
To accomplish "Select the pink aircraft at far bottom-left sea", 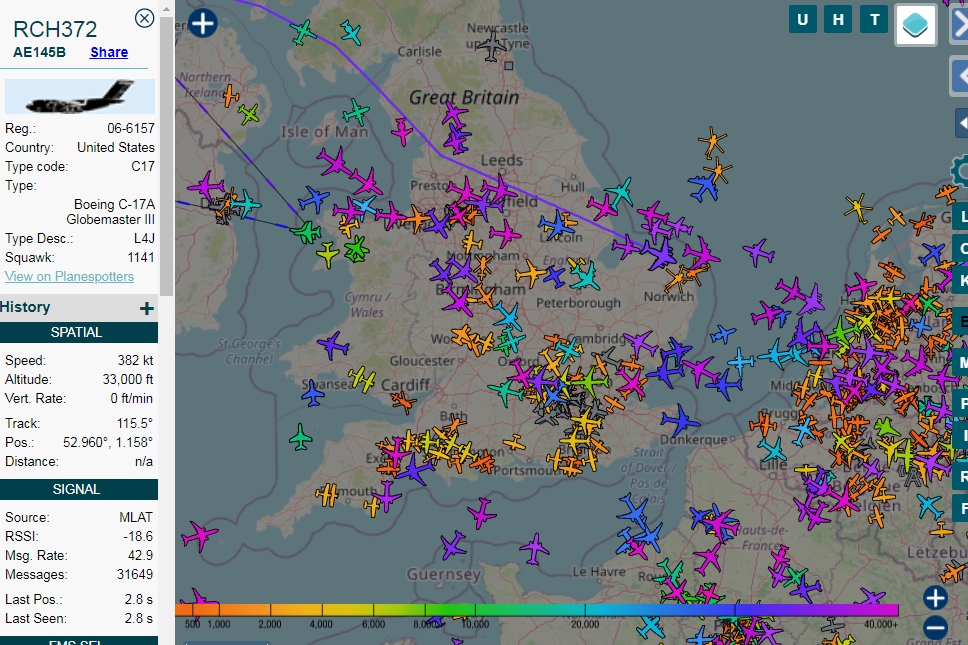I will pos(199,536).
